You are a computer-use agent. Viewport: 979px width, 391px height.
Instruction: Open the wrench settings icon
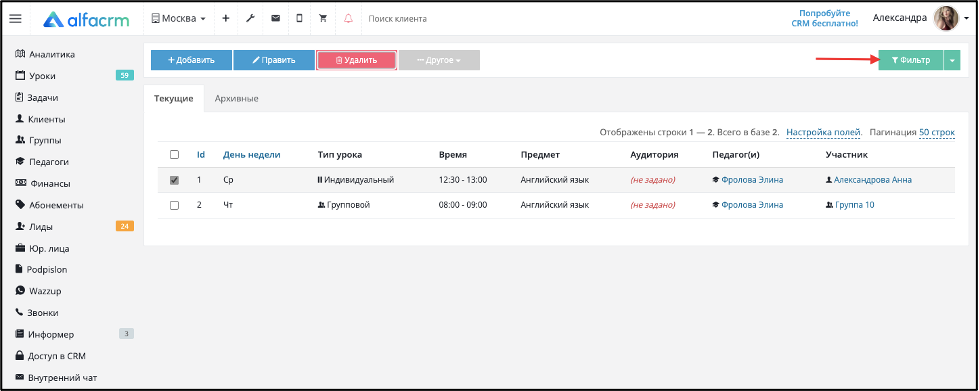(250, 19)
